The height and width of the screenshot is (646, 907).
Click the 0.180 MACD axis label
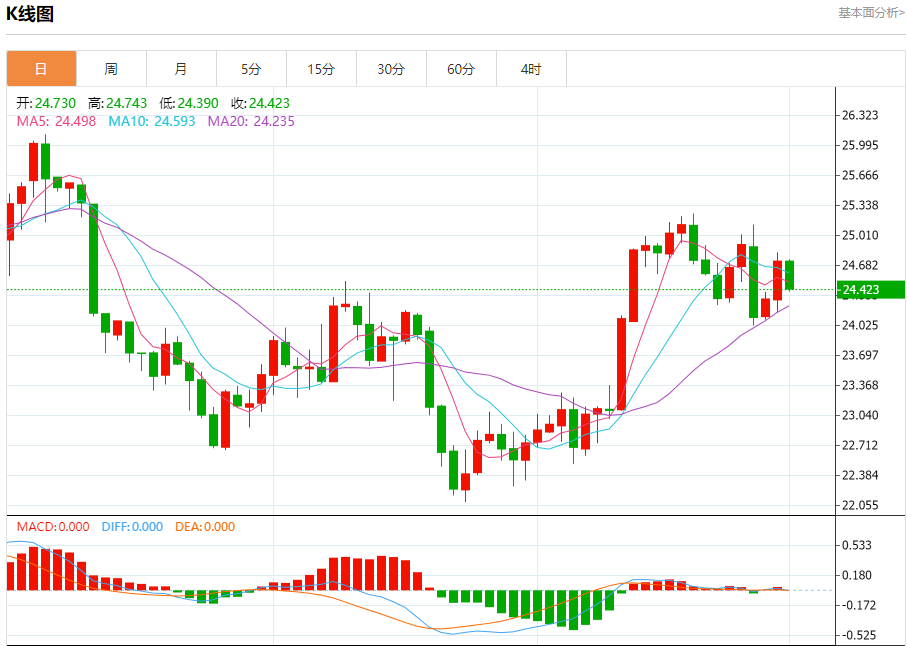coord(859,575)
